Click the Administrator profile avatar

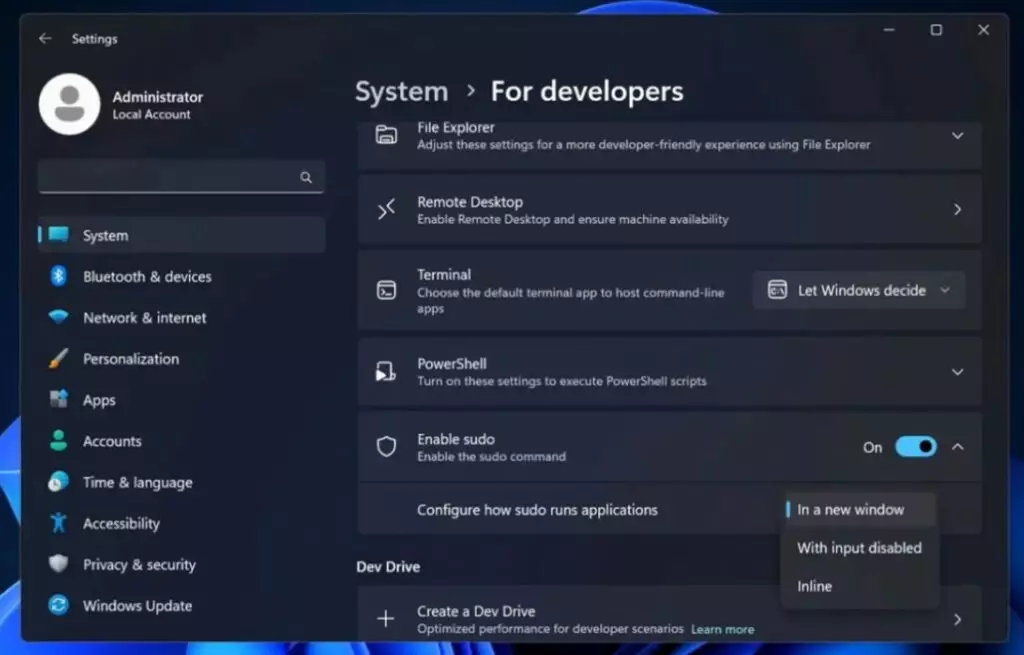(69, 105)
